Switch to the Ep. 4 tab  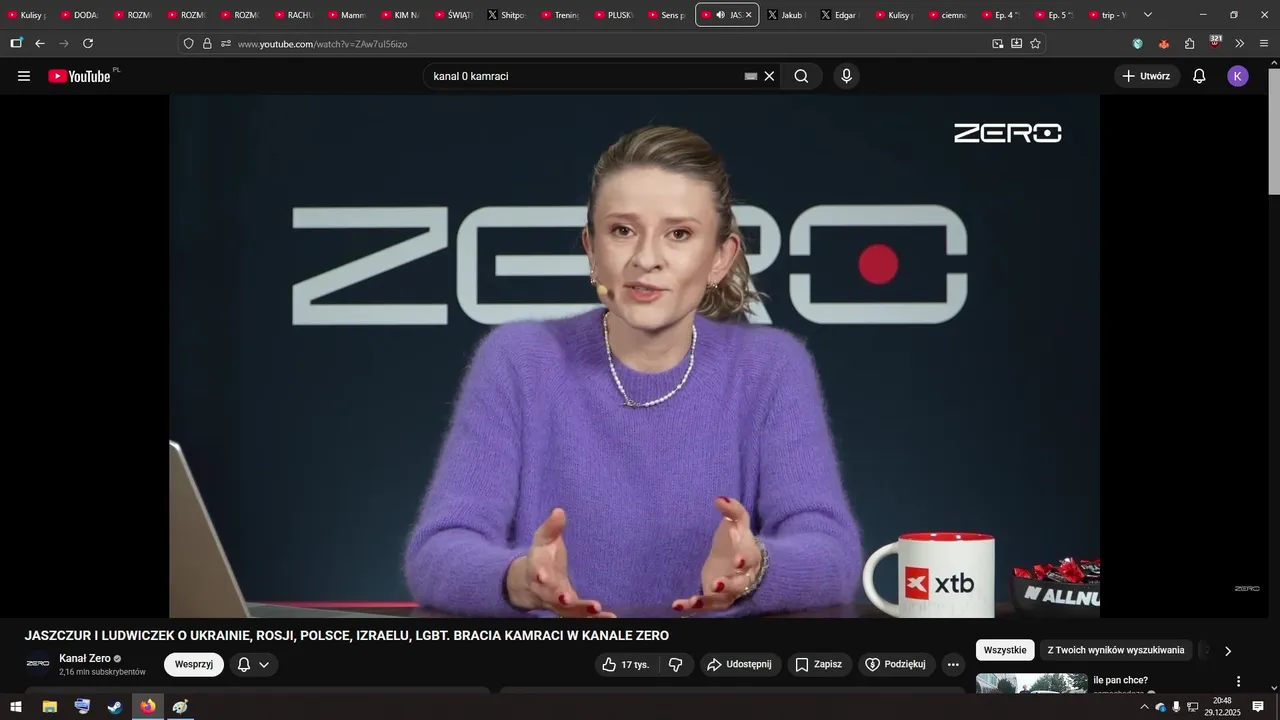pos(1000,15)
